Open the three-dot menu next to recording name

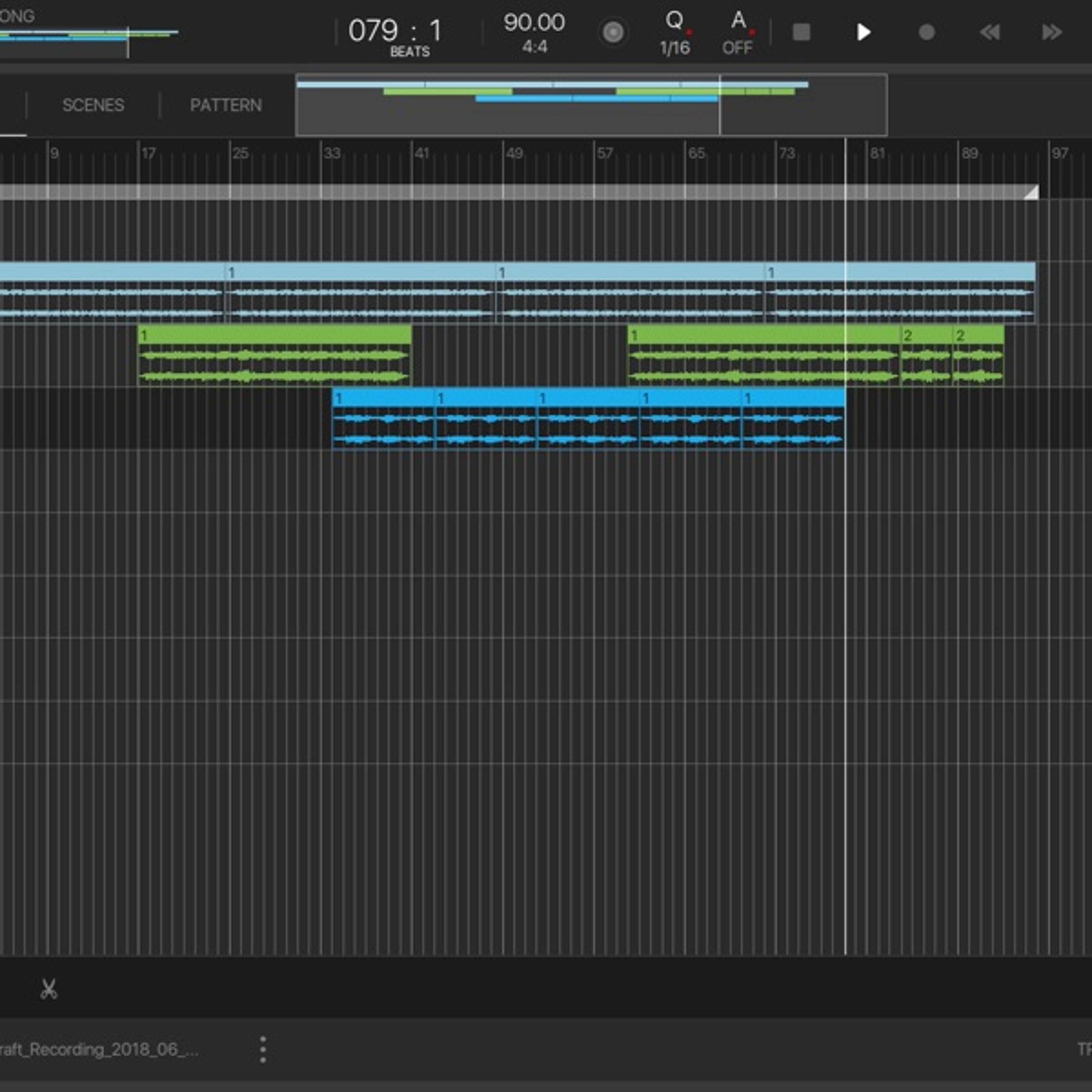click(x=263, y=1050)
